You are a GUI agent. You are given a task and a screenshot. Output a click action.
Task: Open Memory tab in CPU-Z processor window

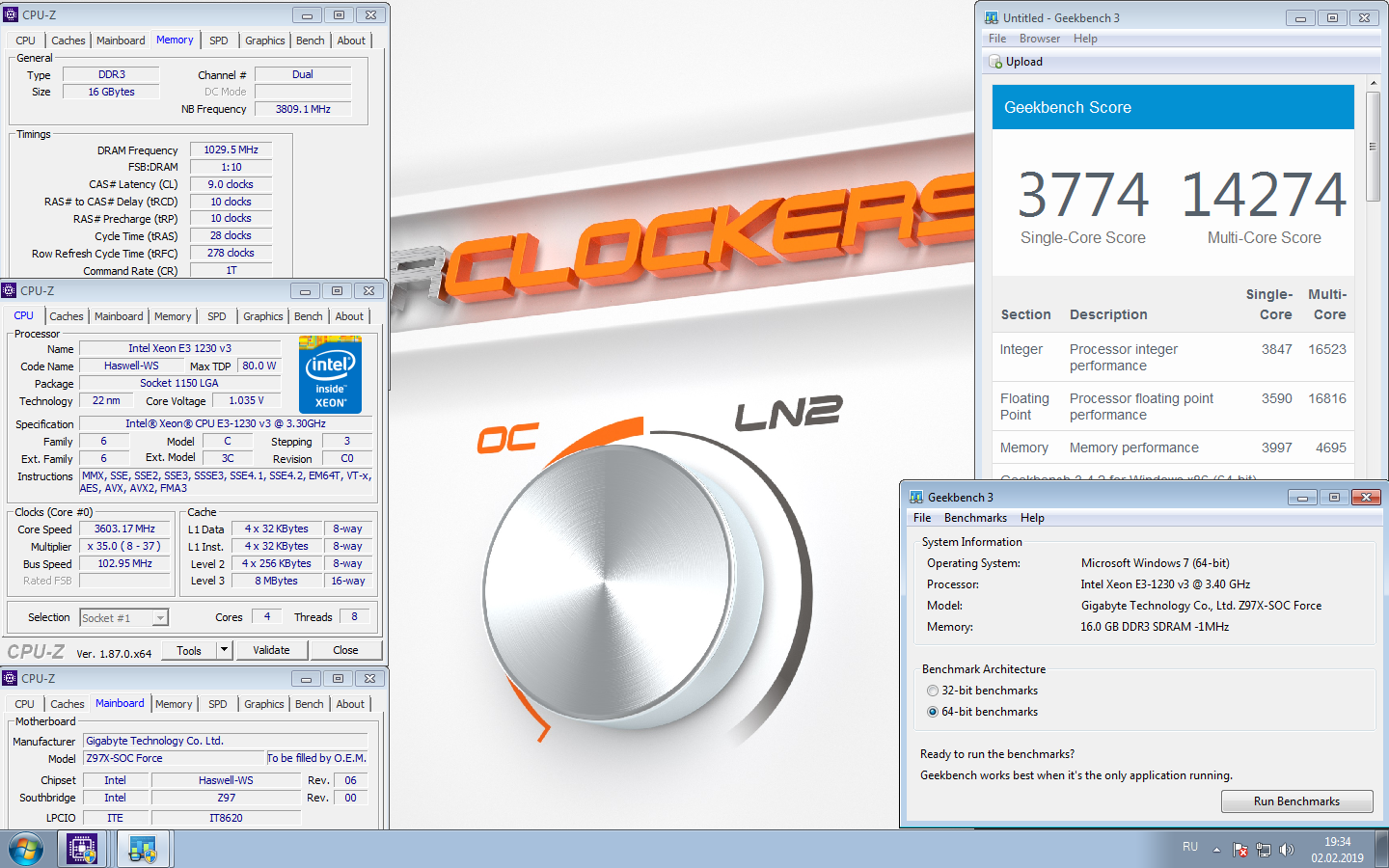click(173, 316)
